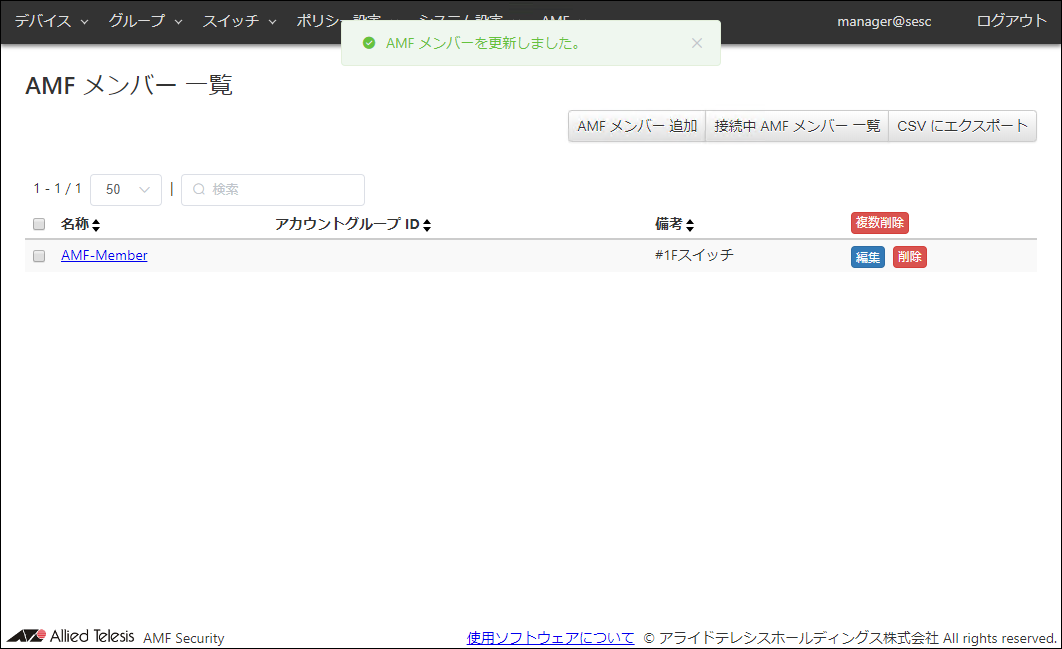Click the search magnifier icon
The height and width of the screenshot is (649, 1062).
pyautogui.click(x=199, y=190)
